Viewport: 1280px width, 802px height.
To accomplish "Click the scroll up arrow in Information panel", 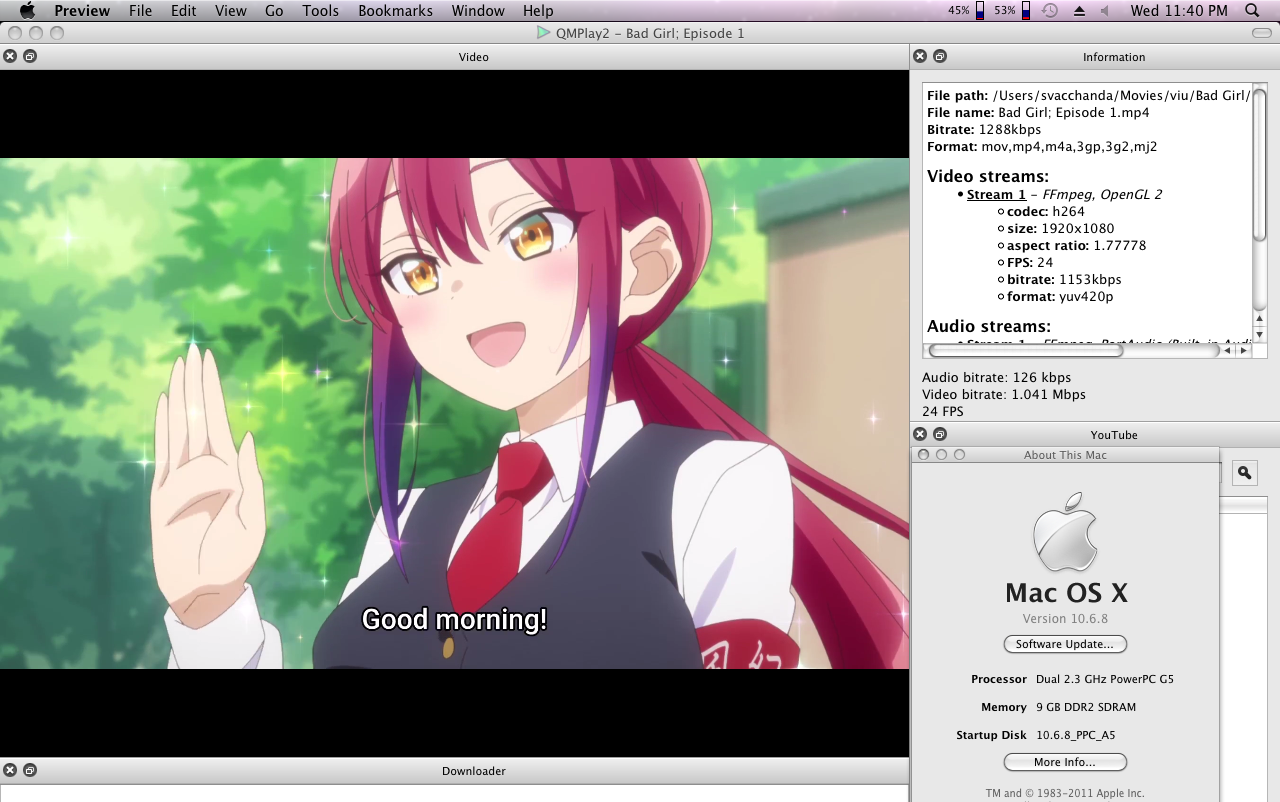I will 1259,319.
